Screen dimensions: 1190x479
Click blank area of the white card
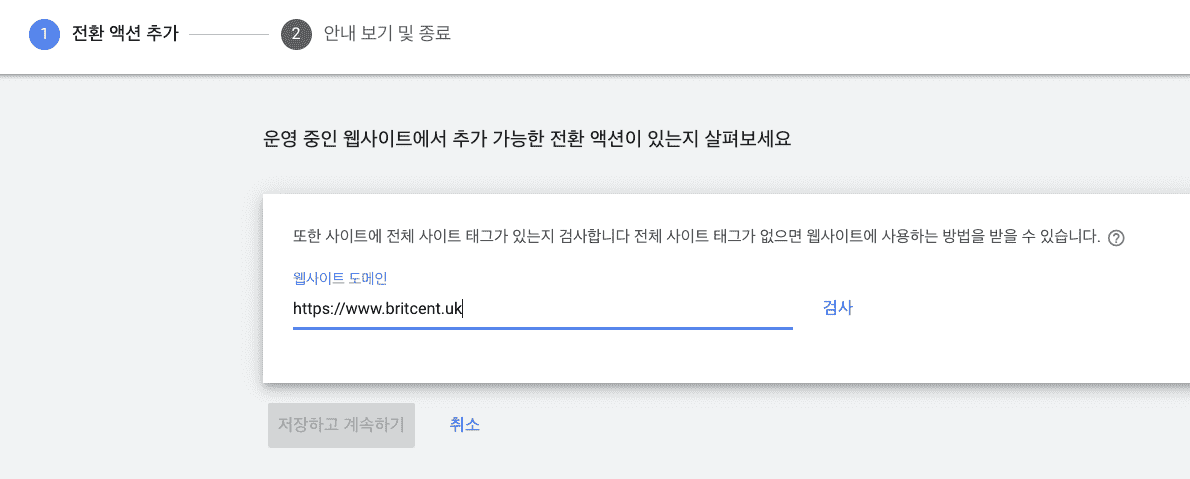(987, 349)
